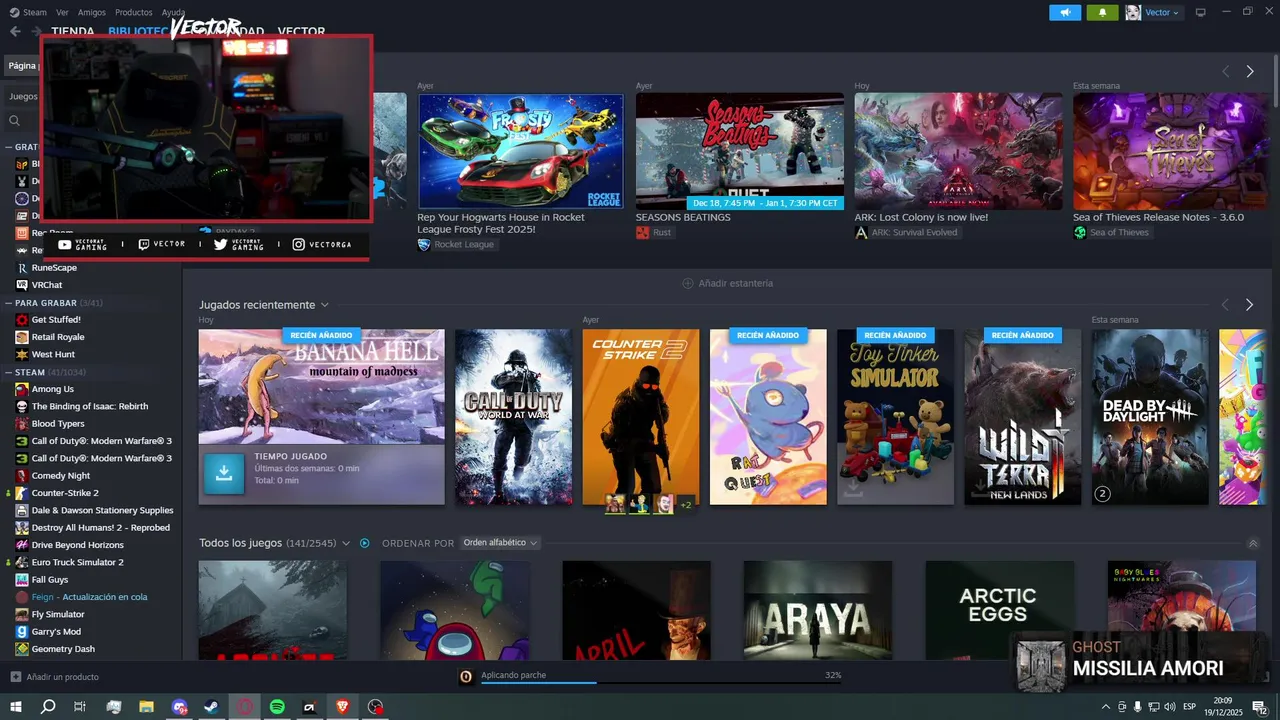1280x720 pixels.
Task: Open Windows notification center icon
Action: 1260,707
